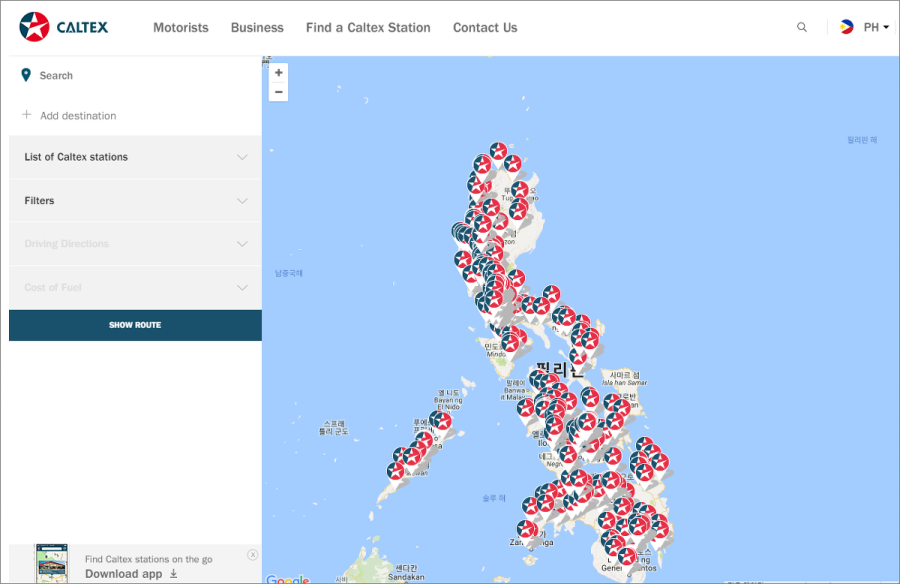
Task: Open the Contact Us page
Action: pos(485,28)
